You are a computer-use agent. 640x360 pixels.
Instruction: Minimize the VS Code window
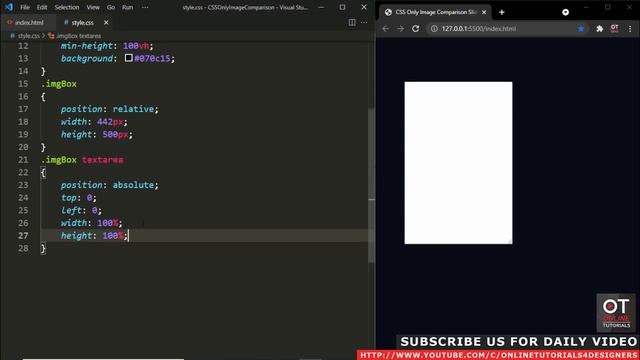tap(322, 7)
